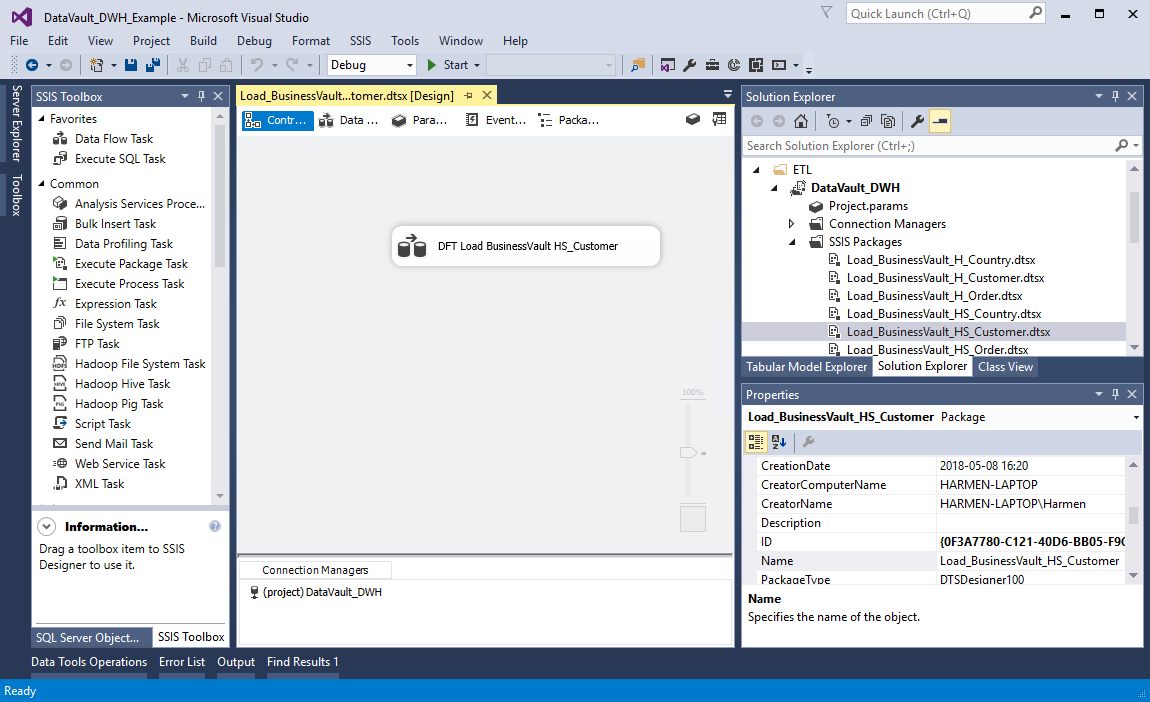Save the current file with floppy icon
Screen dimensions: 1150x702
coord(131,65)
